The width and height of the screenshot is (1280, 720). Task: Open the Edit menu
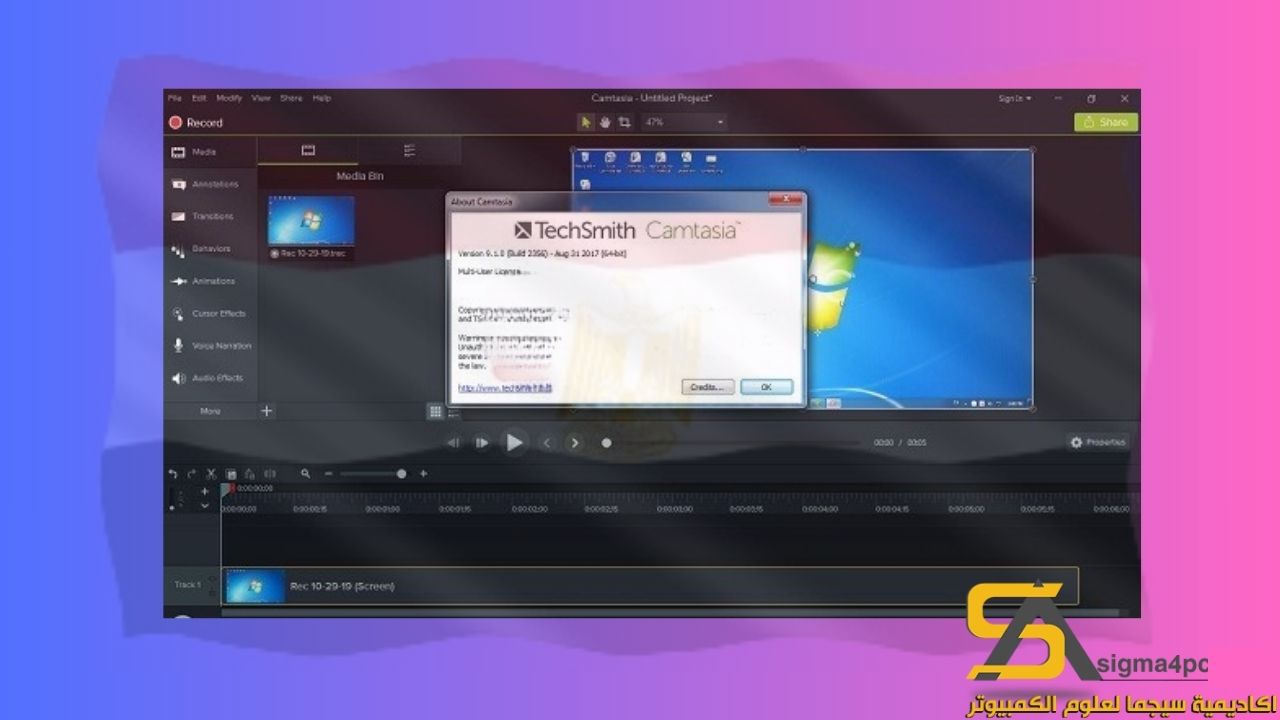pyautogui.click(x=199, y=98)
